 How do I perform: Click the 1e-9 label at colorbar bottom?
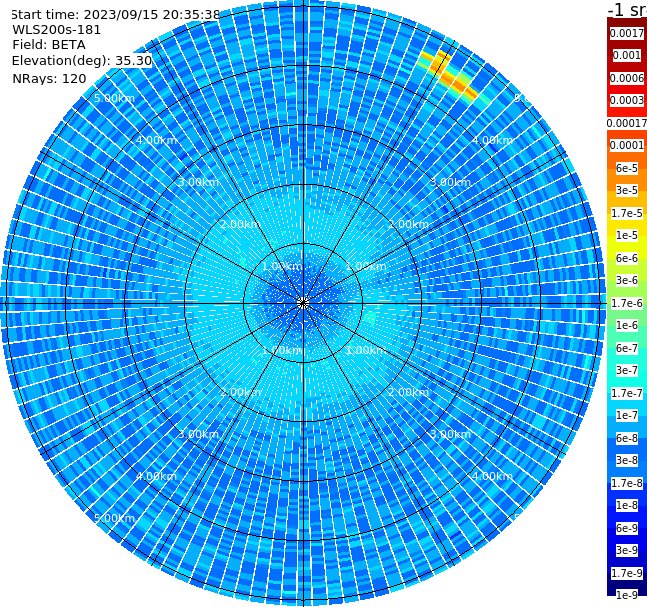pos(627,595)
